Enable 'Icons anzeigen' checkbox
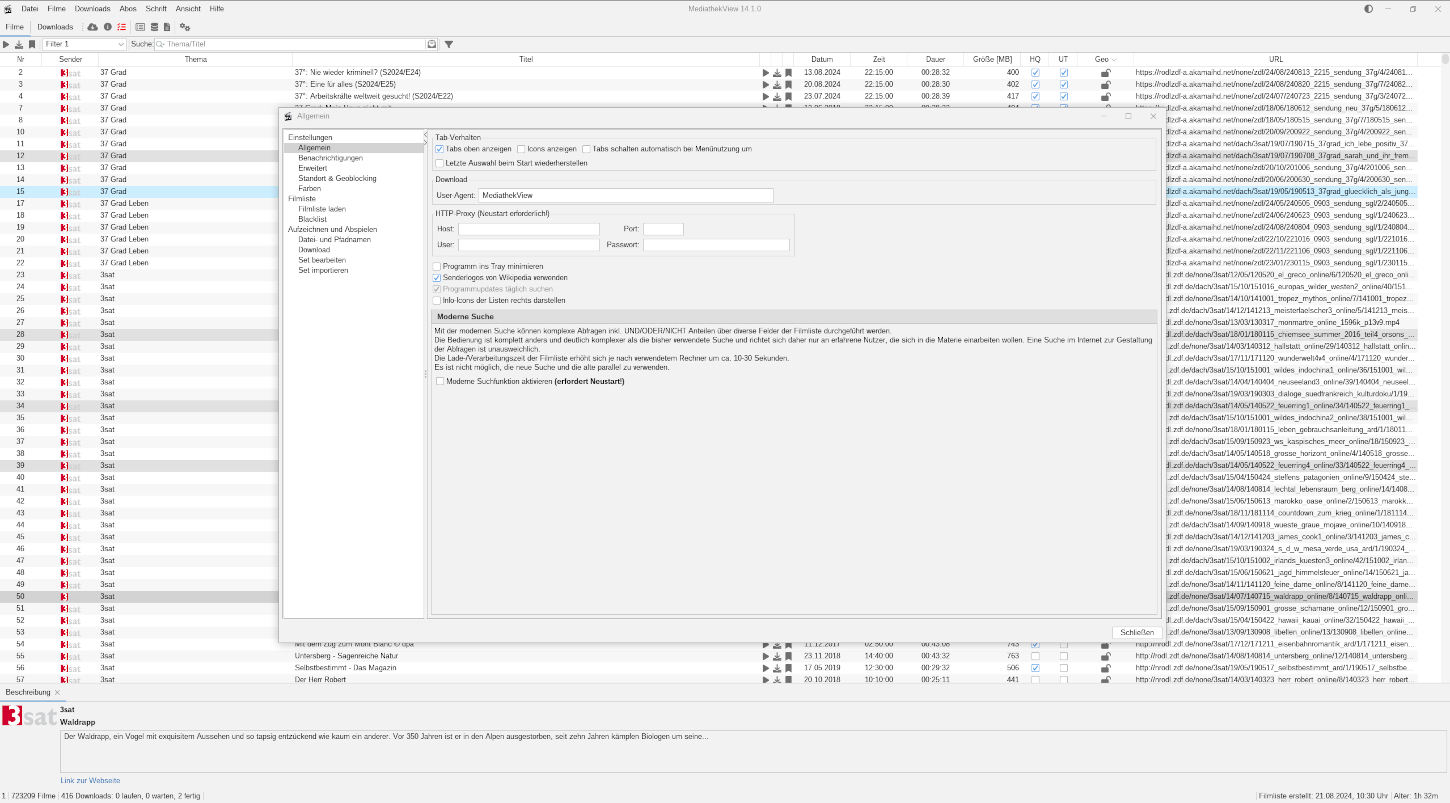The width and height of the screenshot is (1450, 803). [x=521, y=149]
